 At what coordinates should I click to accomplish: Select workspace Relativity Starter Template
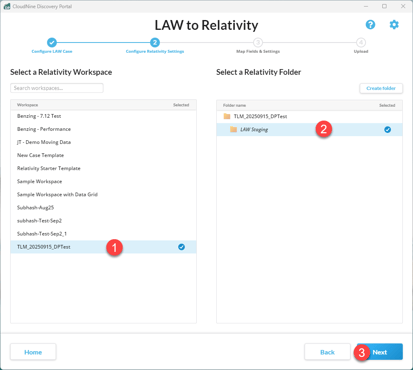103,168
